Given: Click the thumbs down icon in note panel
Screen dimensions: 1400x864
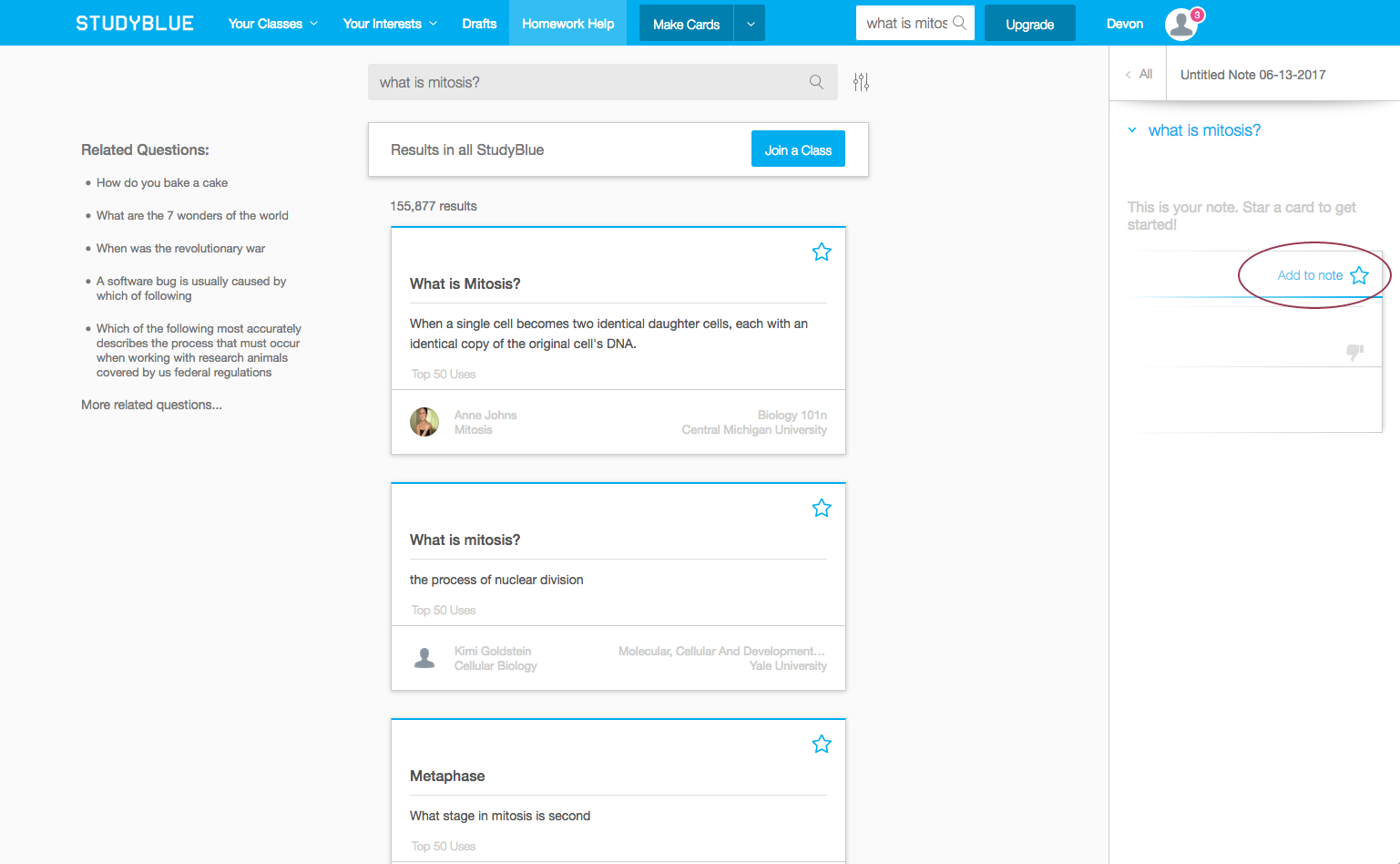Looking at the screenshot, I should click(x=1355, y=352).
